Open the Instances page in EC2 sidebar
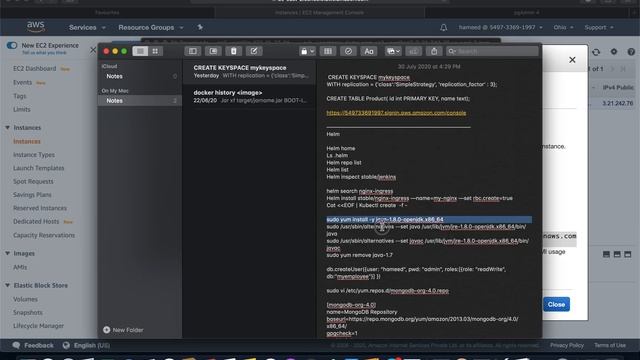The image size is (640, 360). 27,141
